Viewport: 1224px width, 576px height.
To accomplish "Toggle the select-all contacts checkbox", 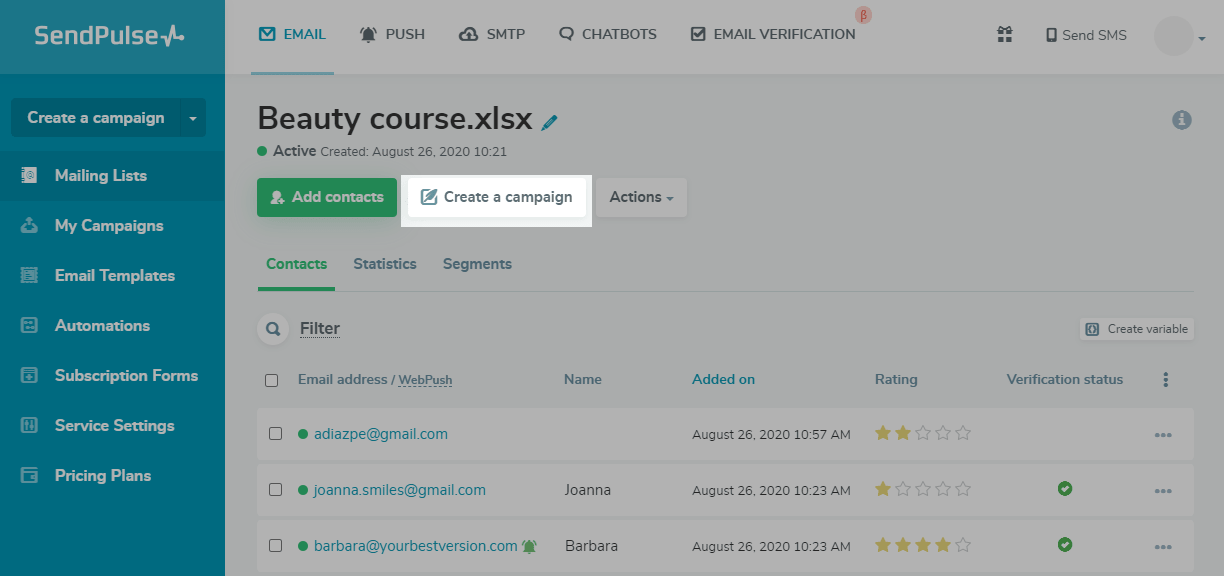I will [x=272, y=380].
